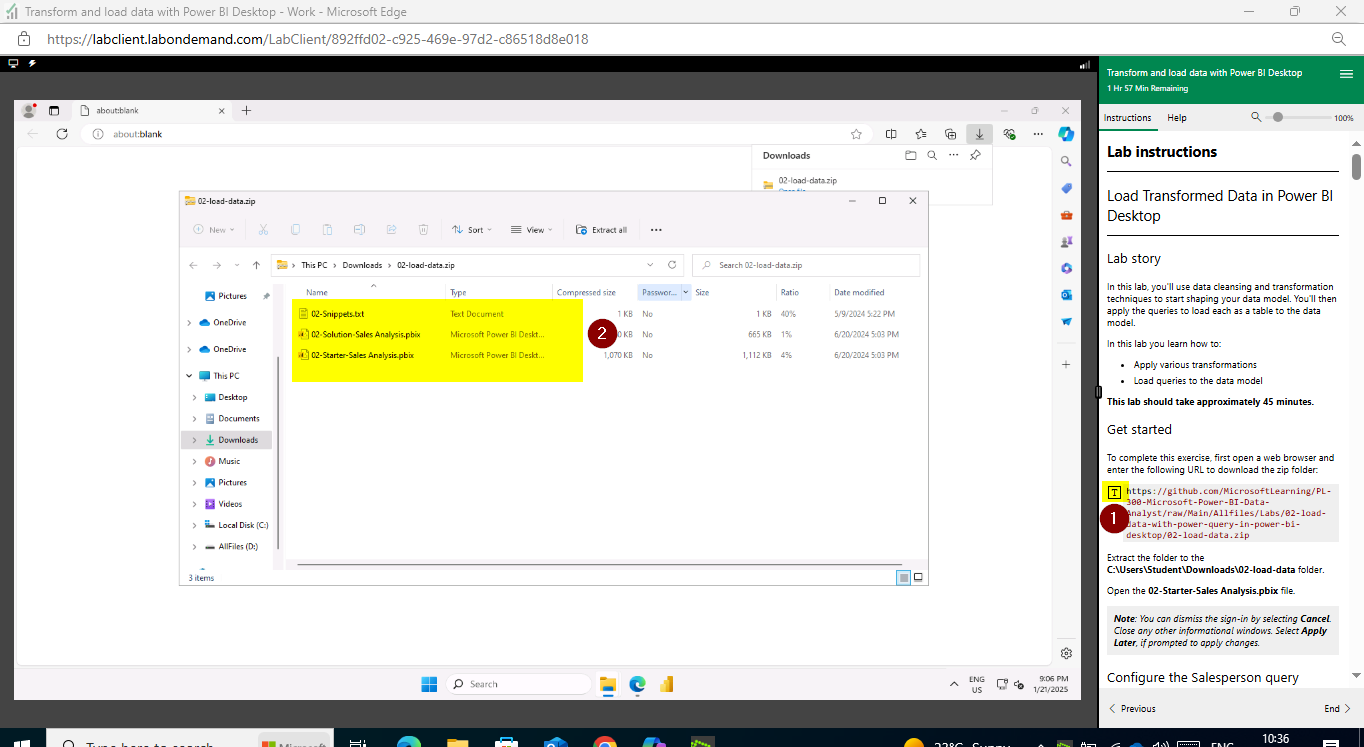Go back in File Explorer
This screenshot has height=747, width=1364.
[194, 265]
